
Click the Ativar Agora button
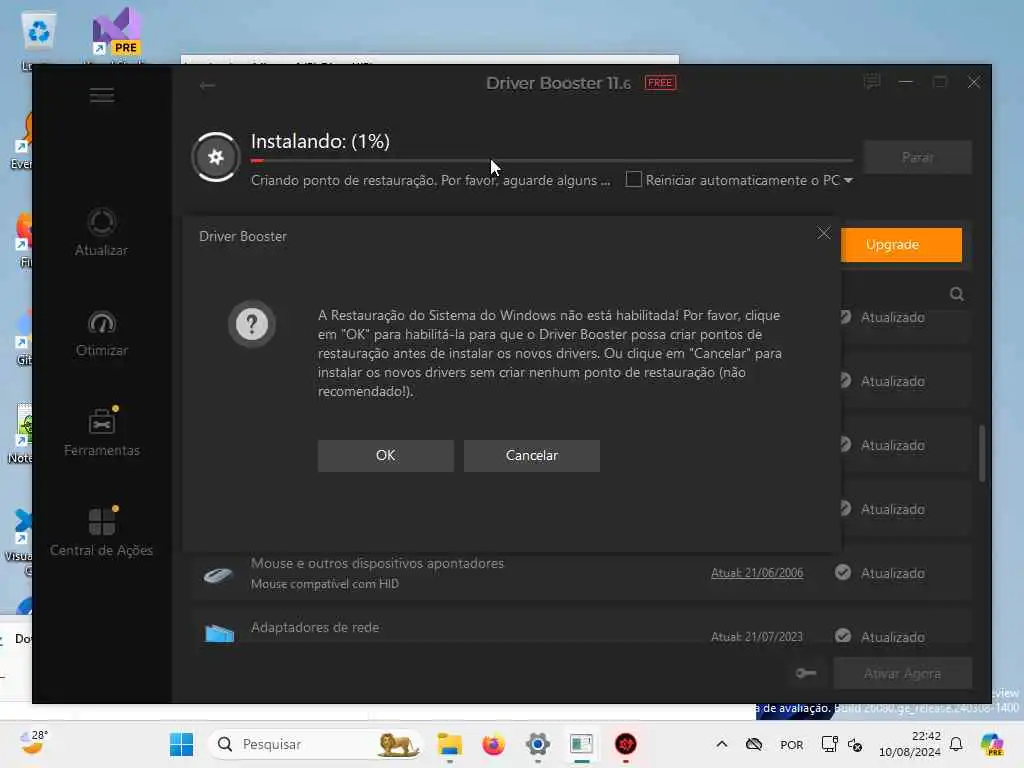pyautogui.click(x=903, y=673)
